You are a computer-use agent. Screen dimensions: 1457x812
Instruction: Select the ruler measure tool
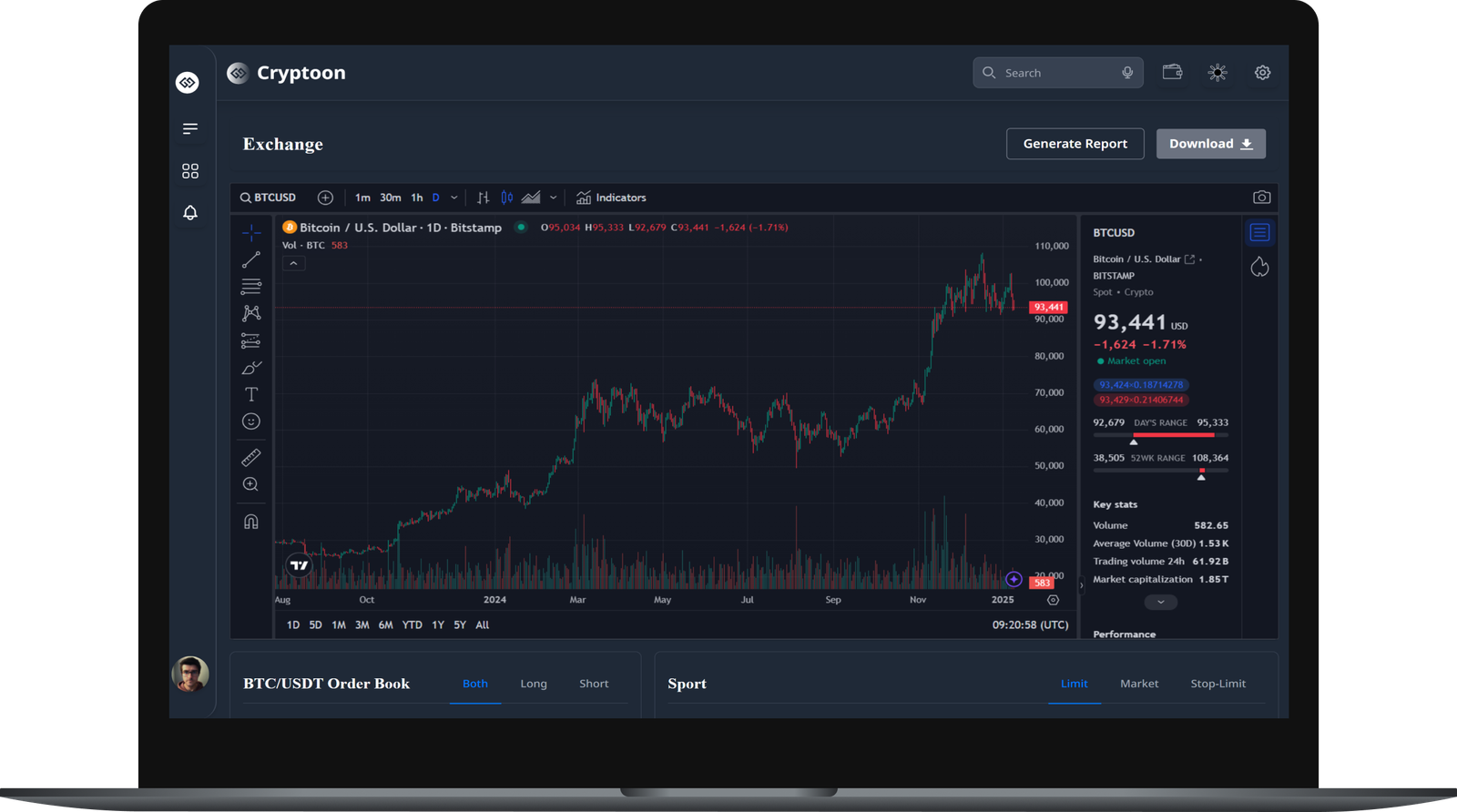click(251, 458)
